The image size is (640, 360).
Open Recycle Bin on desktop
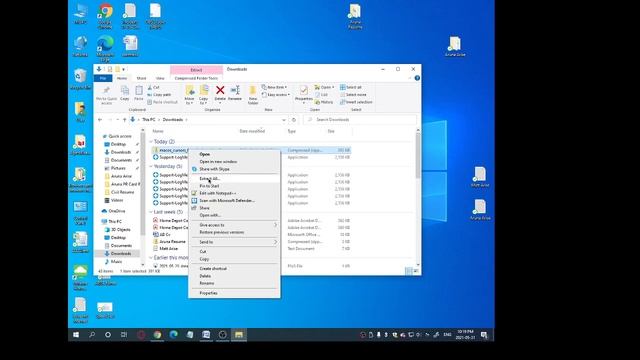[80, 80]
